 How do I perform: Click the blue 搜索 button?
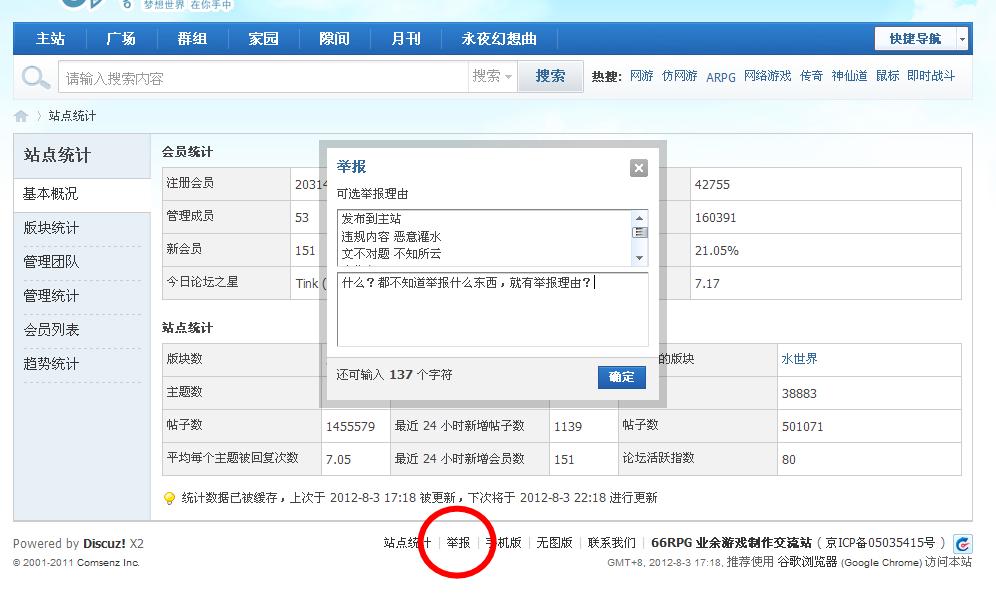(550, 77)
